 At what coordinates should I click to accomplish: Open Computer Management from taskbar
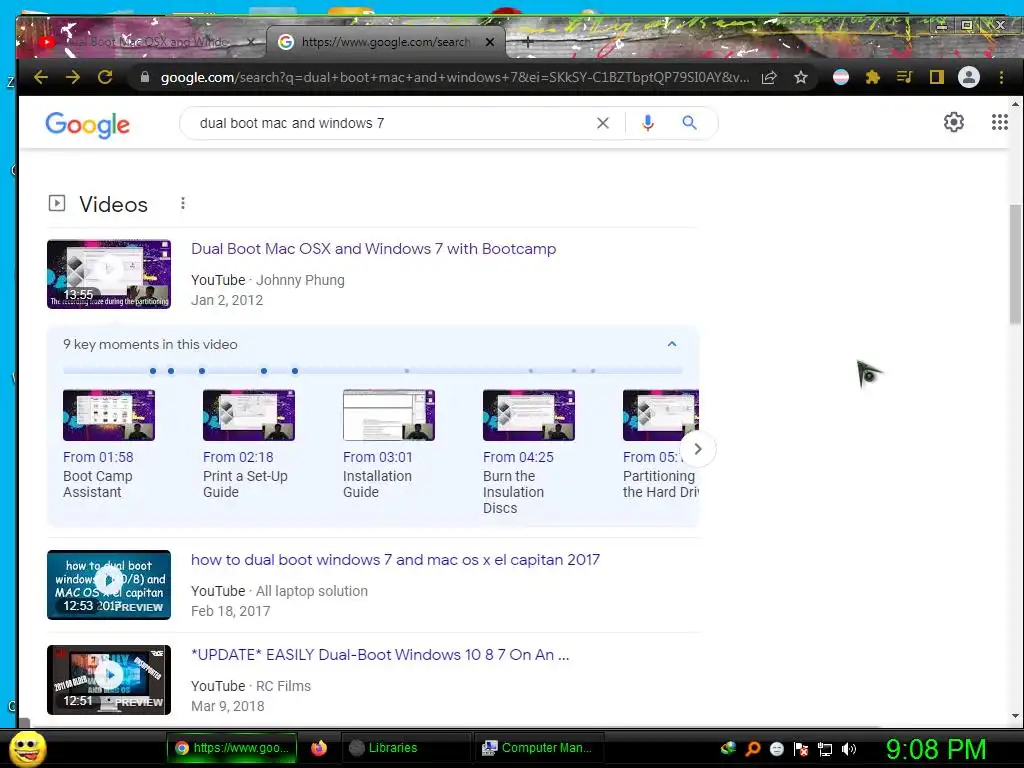[x=537, y=748]
